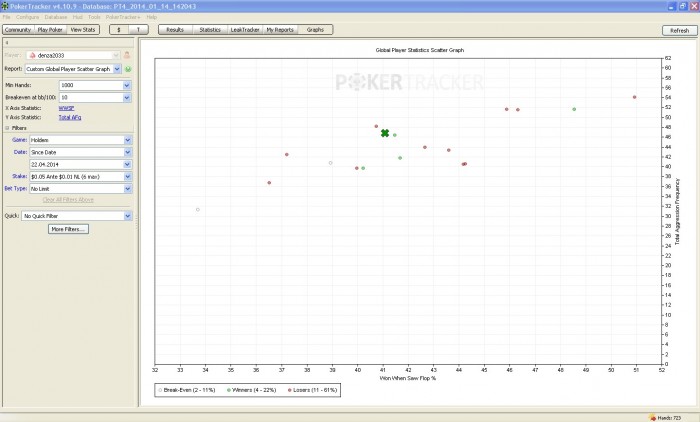
Task: Click the Total AFq Y axis link
Action: [x=70, y=117]
